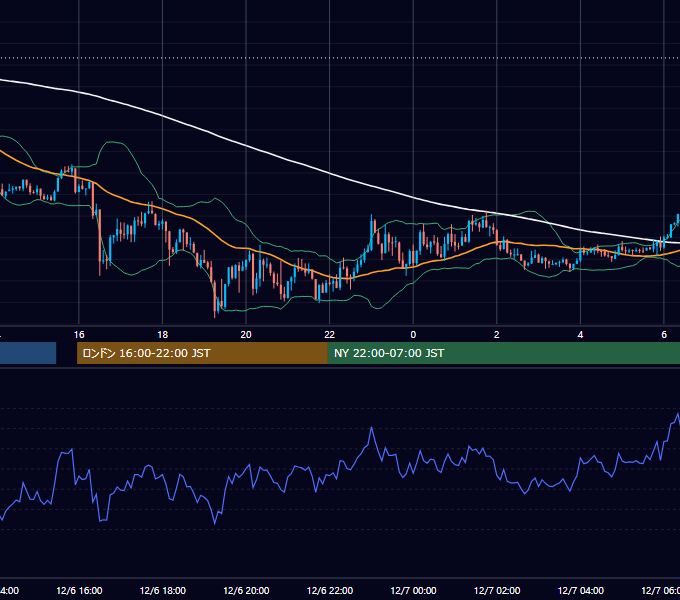Click the 12/7 00:00 date label
Image resolution: width=680 pixels, height=600 pixels.
pos(413,590)
